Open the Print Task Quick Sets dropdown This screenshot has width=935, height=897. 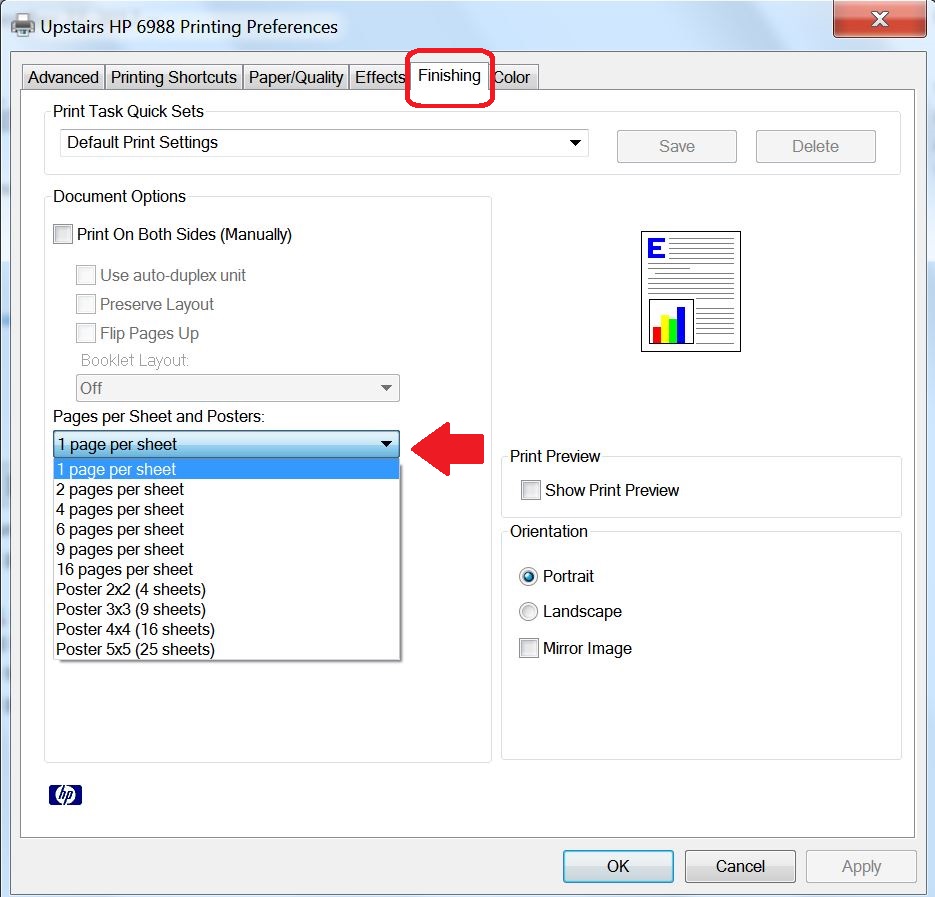324,143
